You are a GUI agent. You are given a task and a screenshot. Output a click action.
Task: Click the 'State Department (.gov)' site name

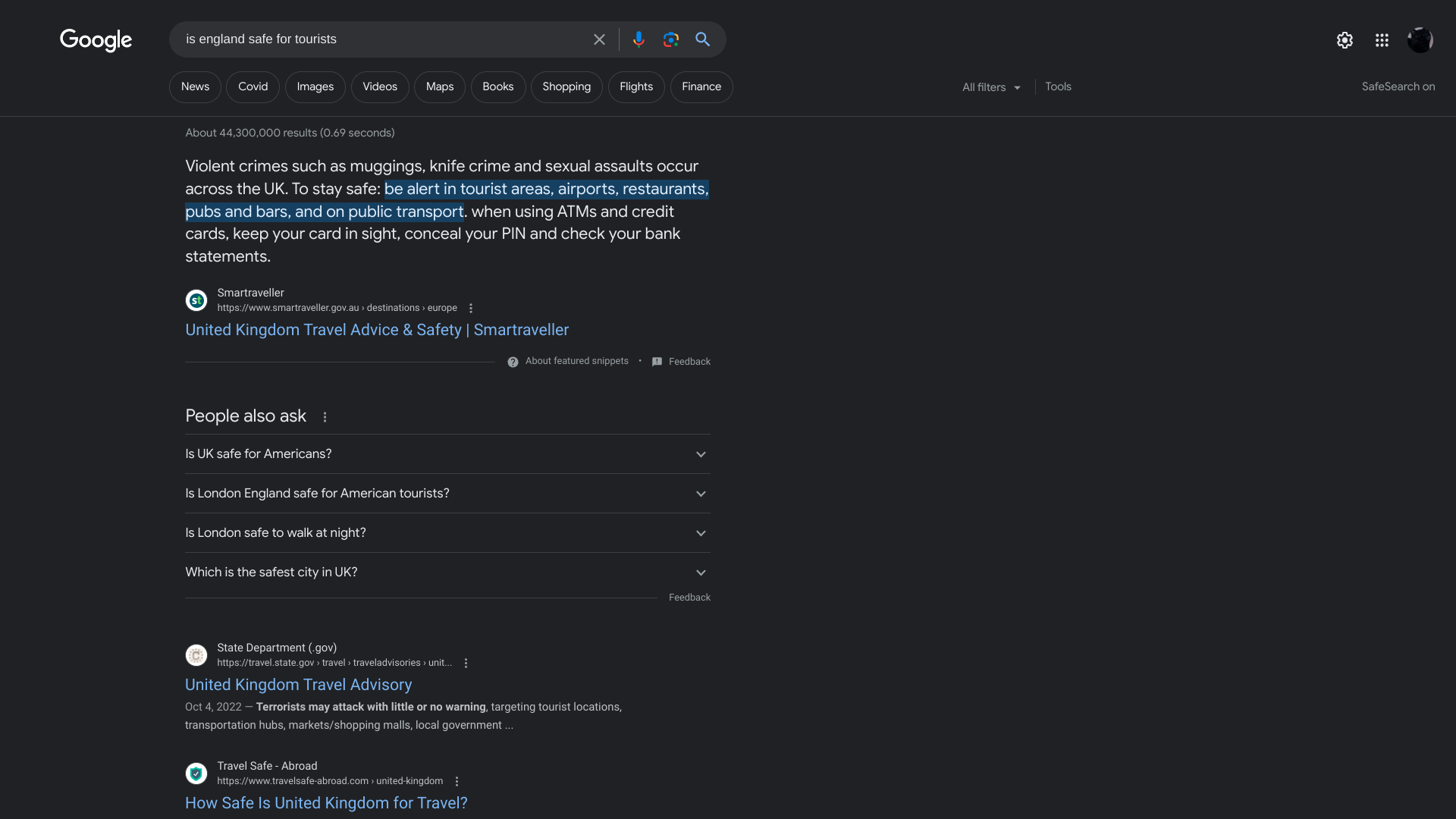pos(277,648)
